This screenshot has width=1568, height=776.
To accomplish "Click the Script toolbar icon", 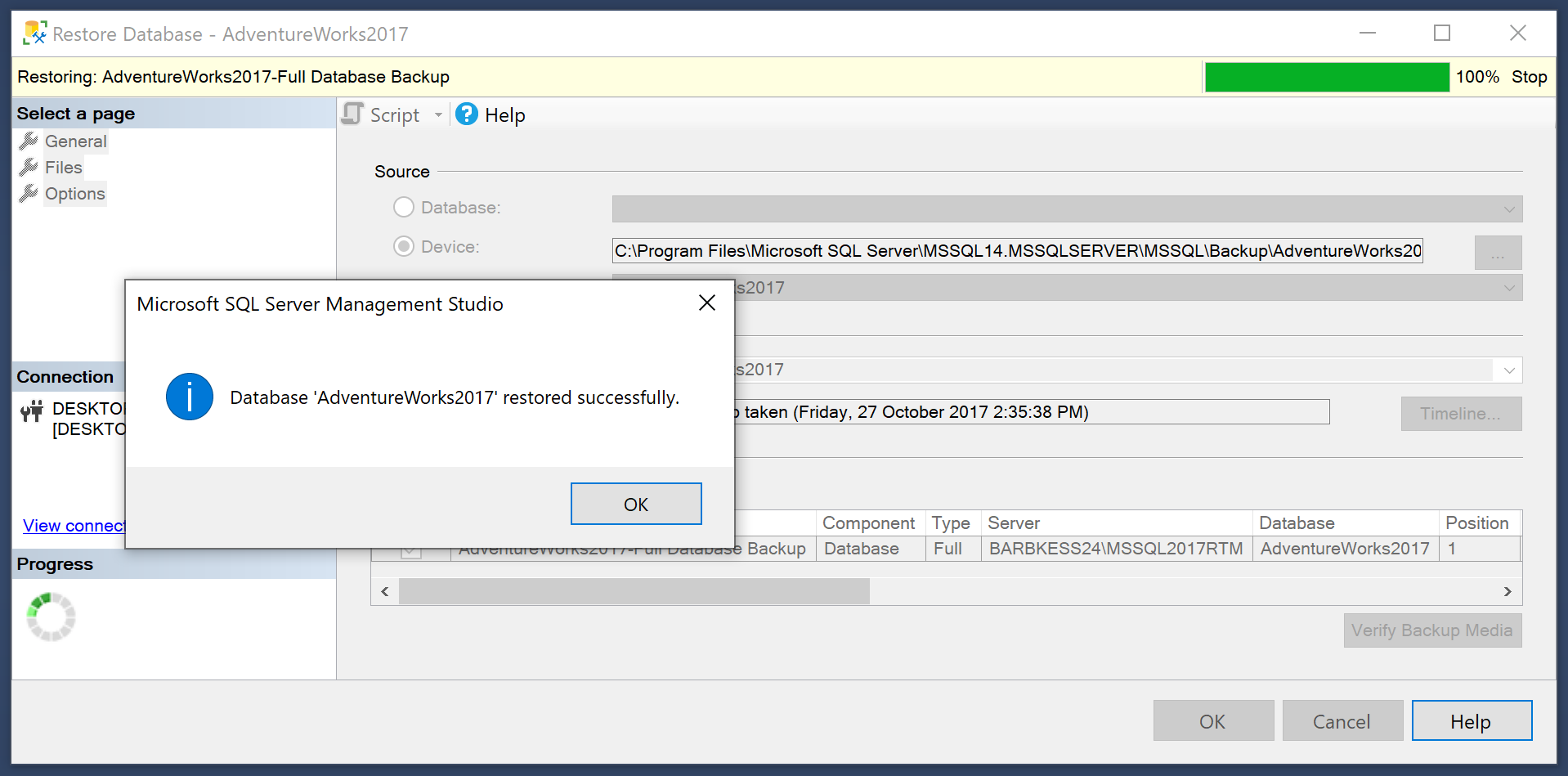I will click(x=351, y=114).
